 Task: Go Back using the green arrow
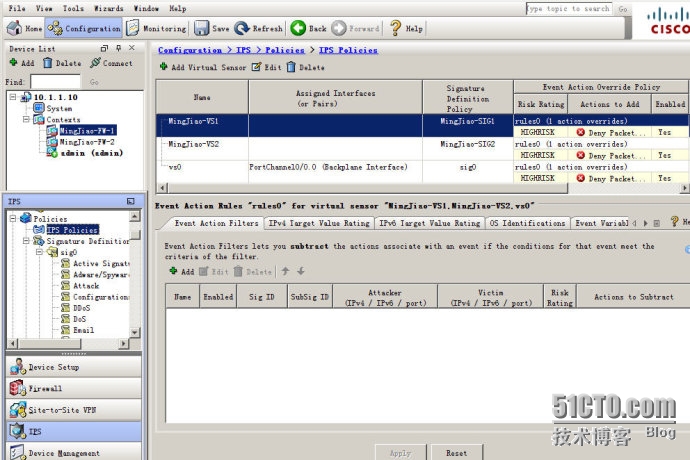pos(308,29)
